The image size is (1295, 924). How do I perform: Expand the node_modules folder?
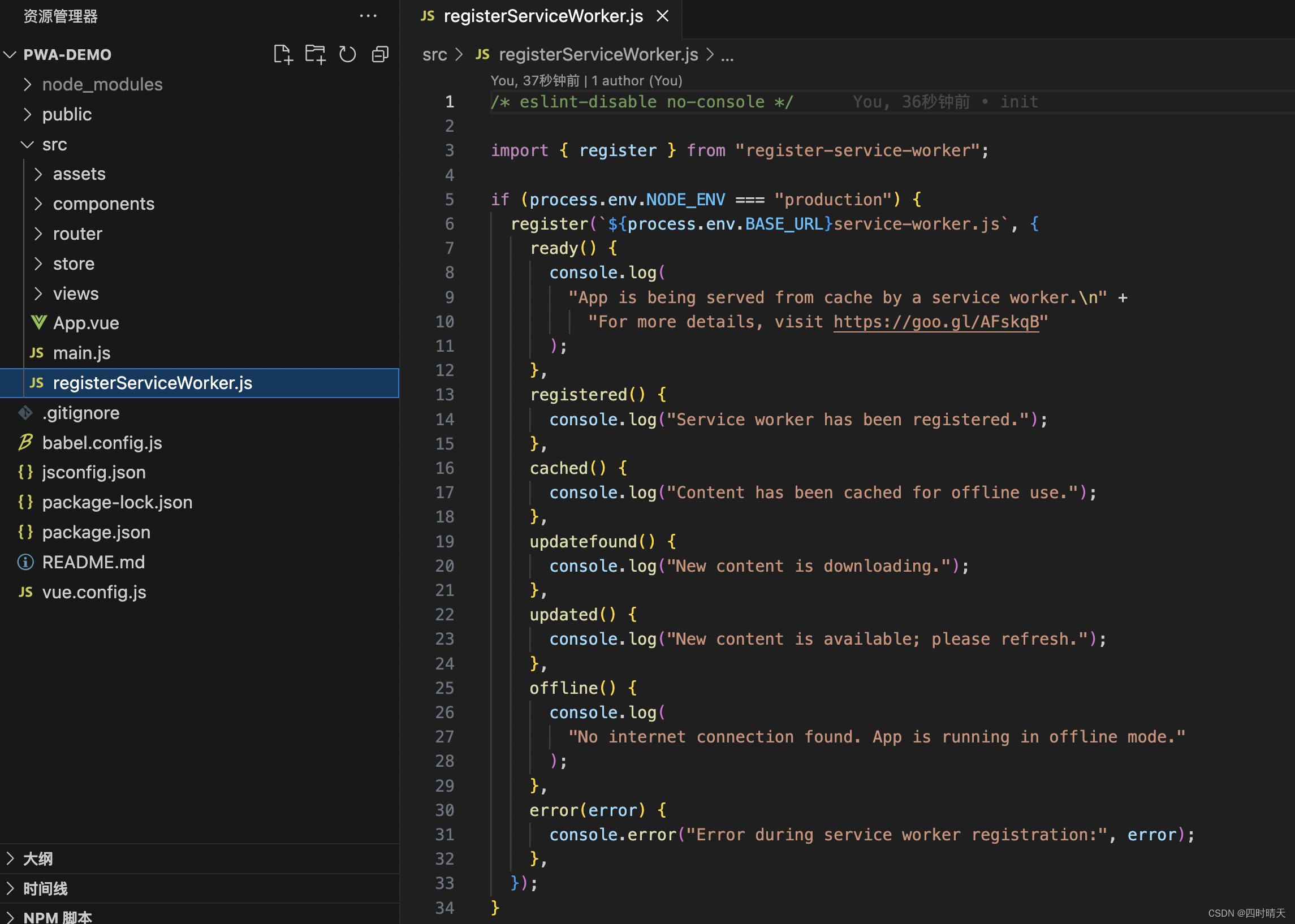pyautogui.click(x=27, y=84)
